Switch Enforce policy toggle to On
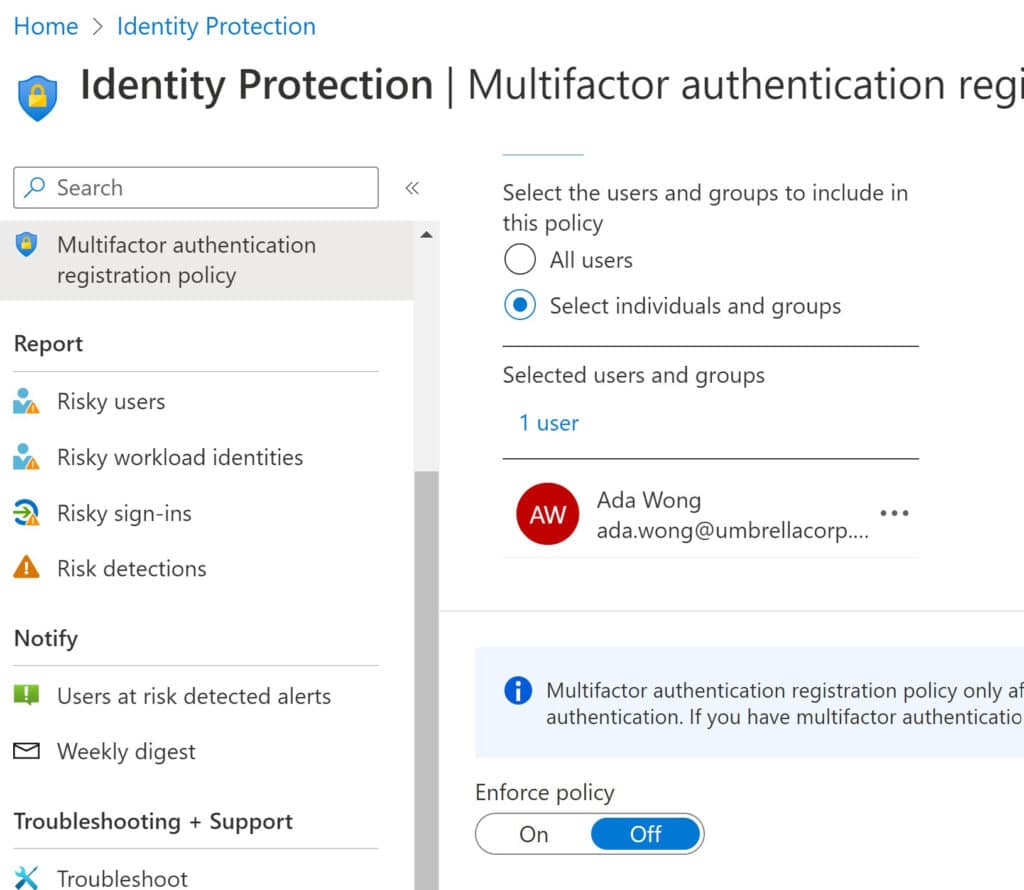 [x=535, y=833]
